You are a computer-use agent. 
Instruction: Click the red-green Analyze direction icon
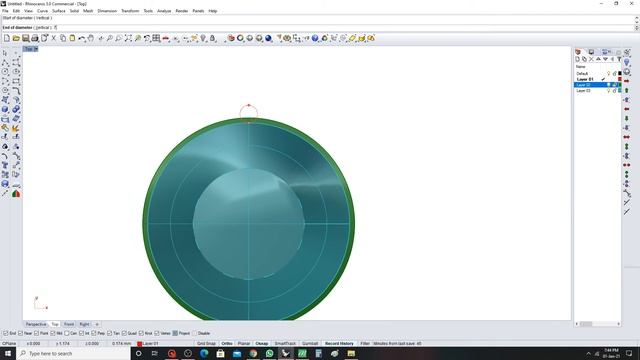[x=16, y=193]
